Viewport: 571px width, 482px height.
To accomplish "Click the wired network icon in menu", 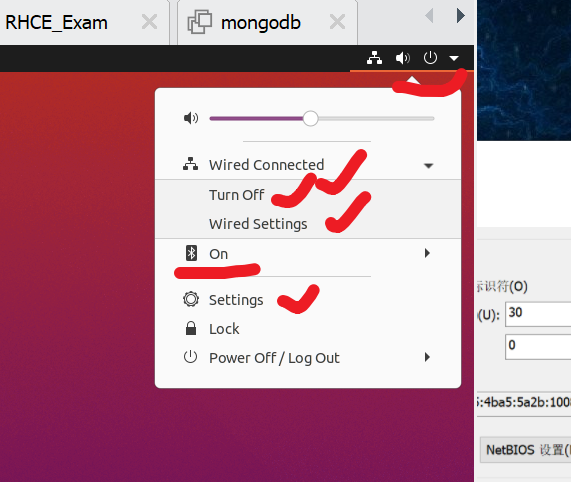I will pos(190,164).
